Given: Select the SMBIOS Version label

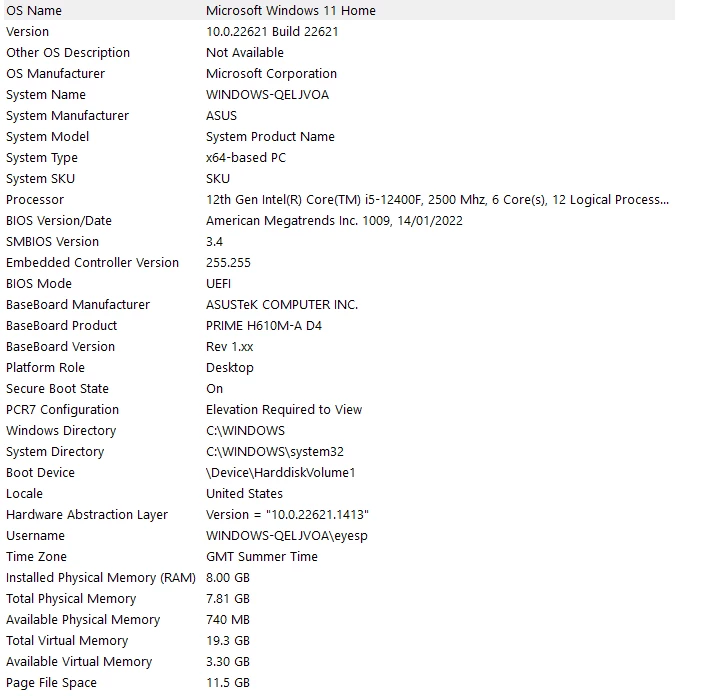Looking at the screenshot, I should (x=52, y=242).
